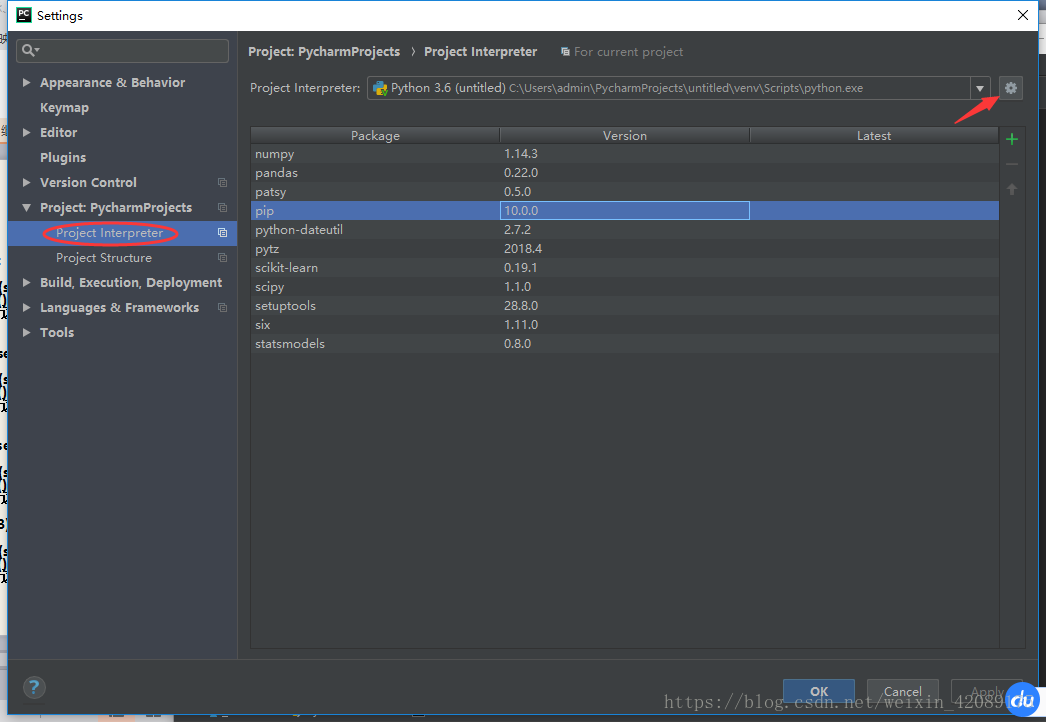
Task: Click the copy icon beside Project Structure
Action: click(x=222, y=258)
